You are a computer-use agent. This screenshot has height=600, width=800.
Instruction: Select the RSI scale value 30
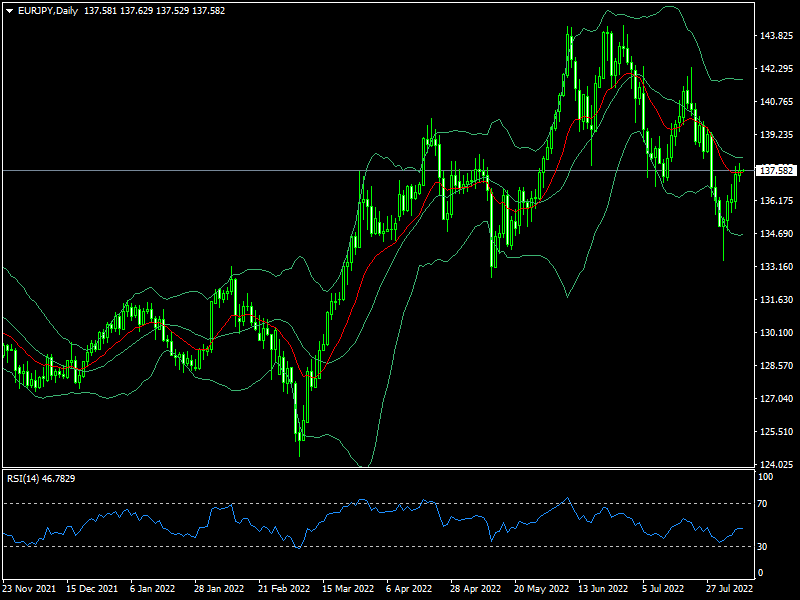762,546
